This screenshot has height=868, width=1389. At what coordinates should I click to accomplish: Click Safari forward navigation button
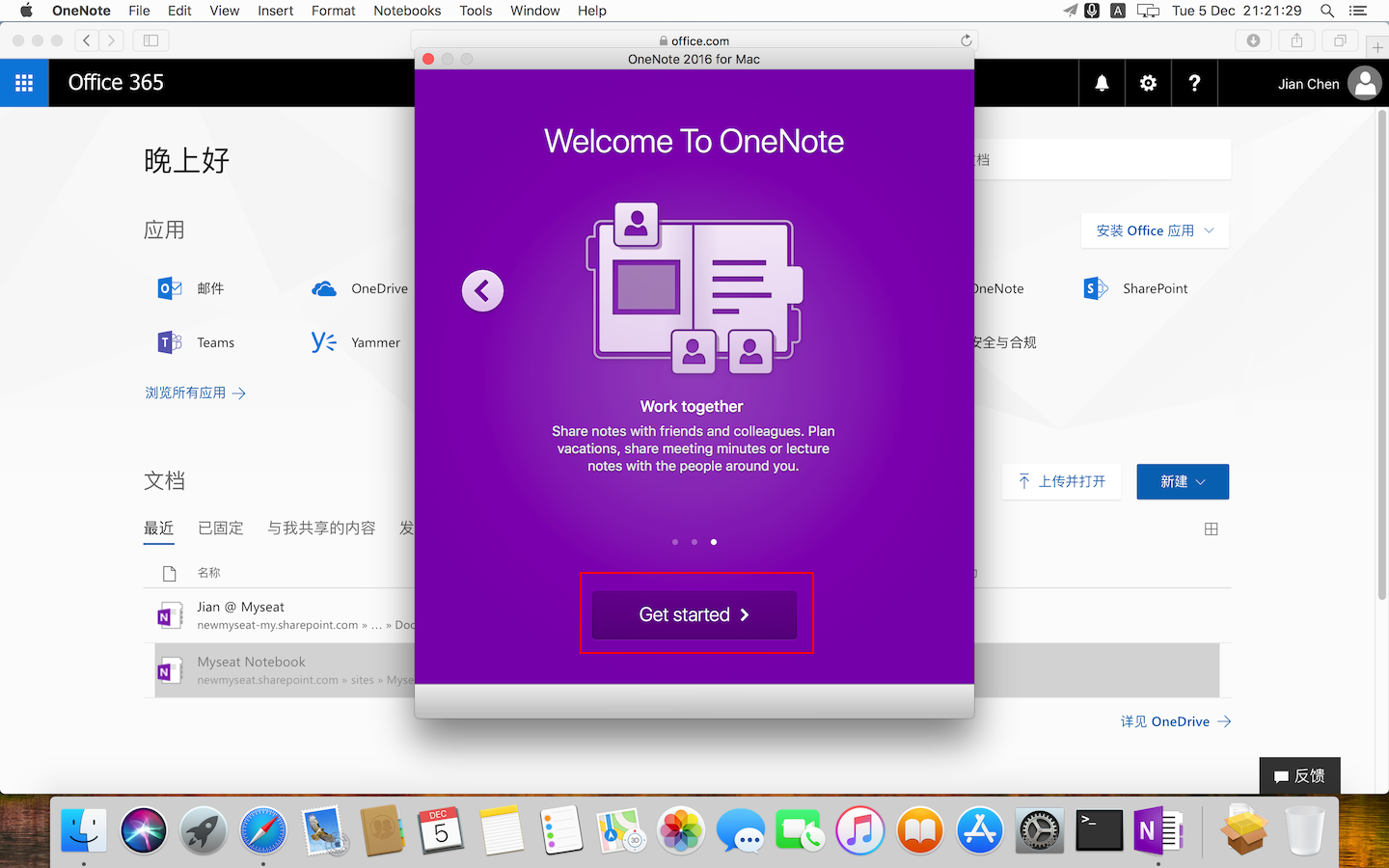point(112,41)
